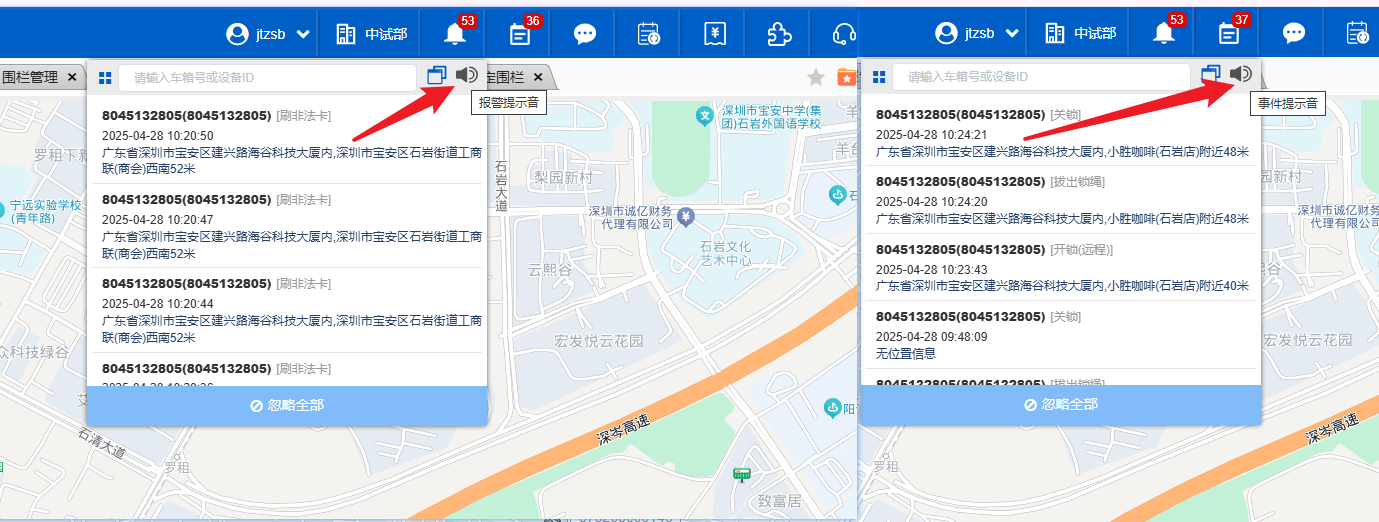Select the 全围栏 tab

505,77
